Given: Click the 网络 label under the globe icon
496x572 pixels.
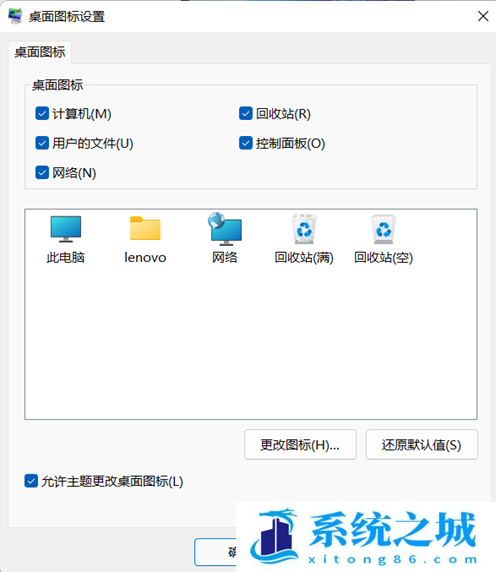Looking at the screenshot, I should tap(225, 258).
